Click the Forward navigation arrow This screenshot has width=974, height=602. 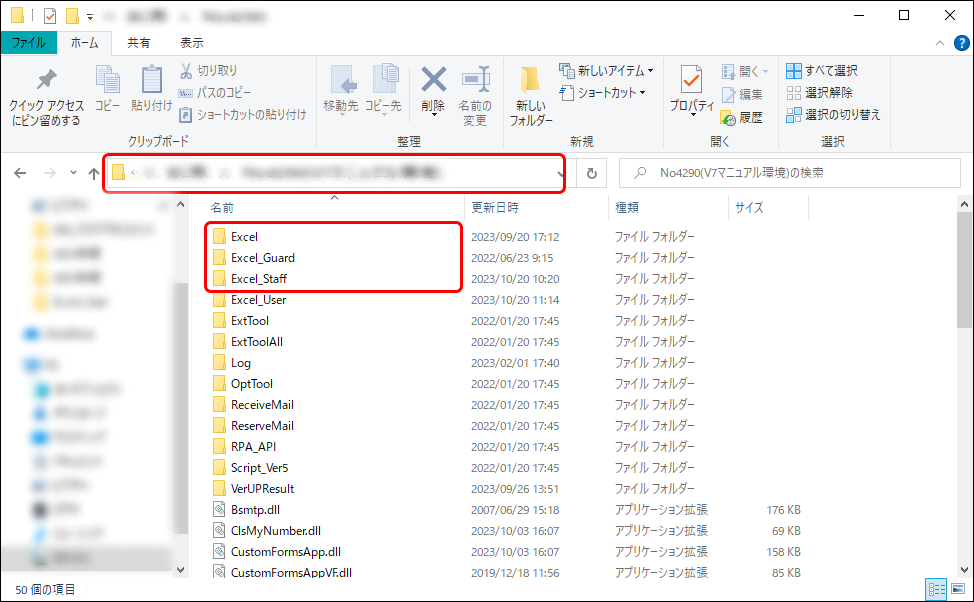[x=50, y=173]
